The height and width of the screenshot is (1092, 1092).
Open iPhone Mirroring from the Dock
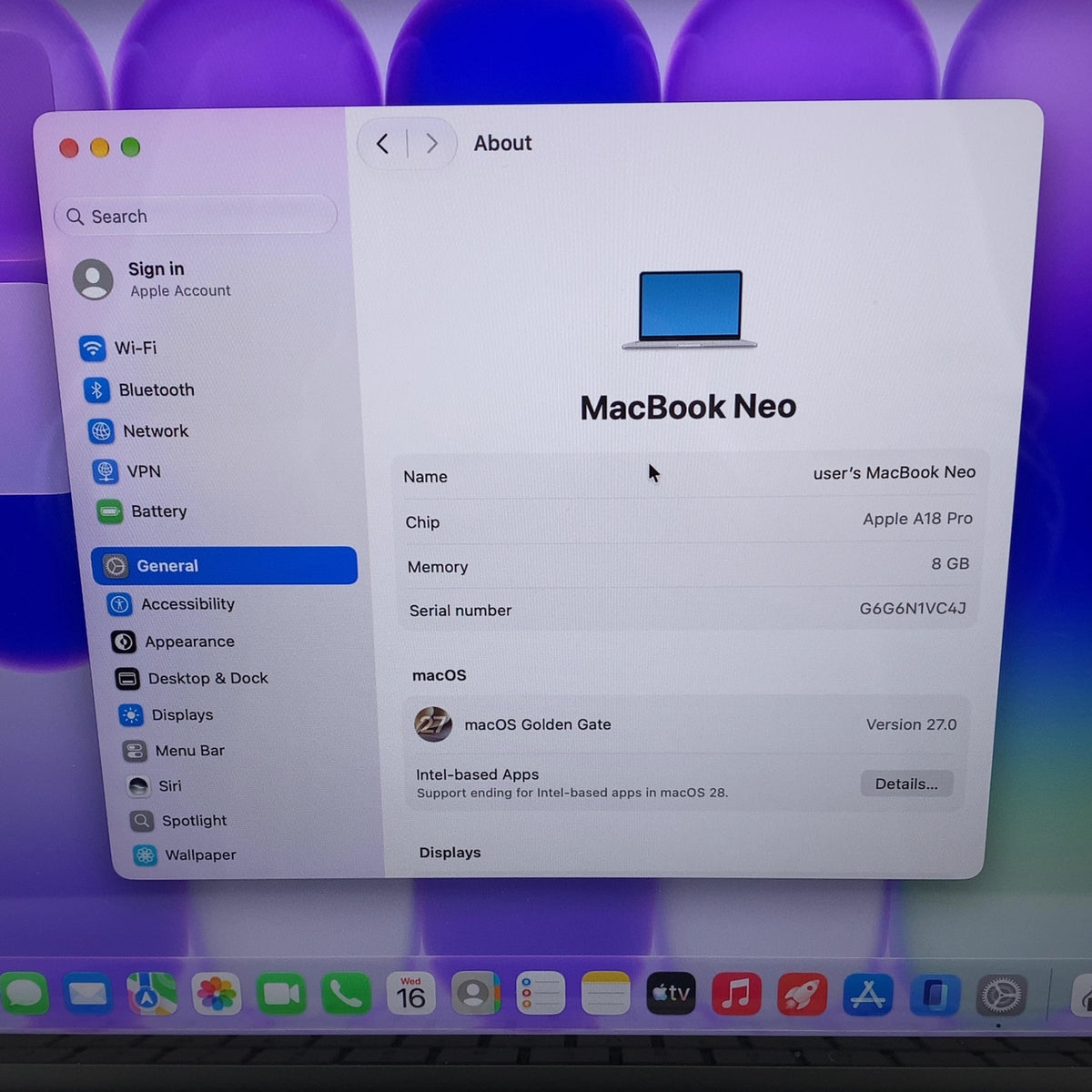point(934,995)
